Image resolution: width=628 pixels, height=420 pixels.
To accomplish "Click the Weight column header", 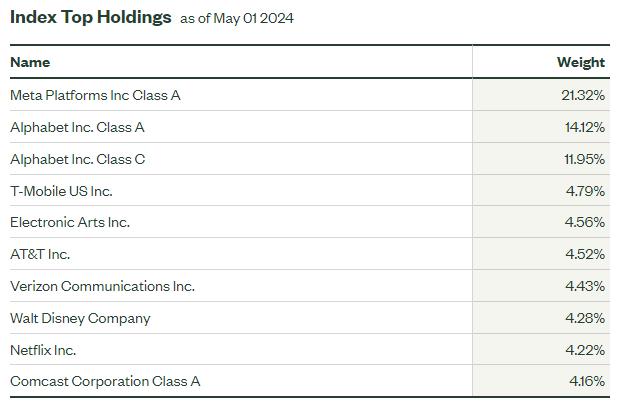I will (x=580, y=62).
